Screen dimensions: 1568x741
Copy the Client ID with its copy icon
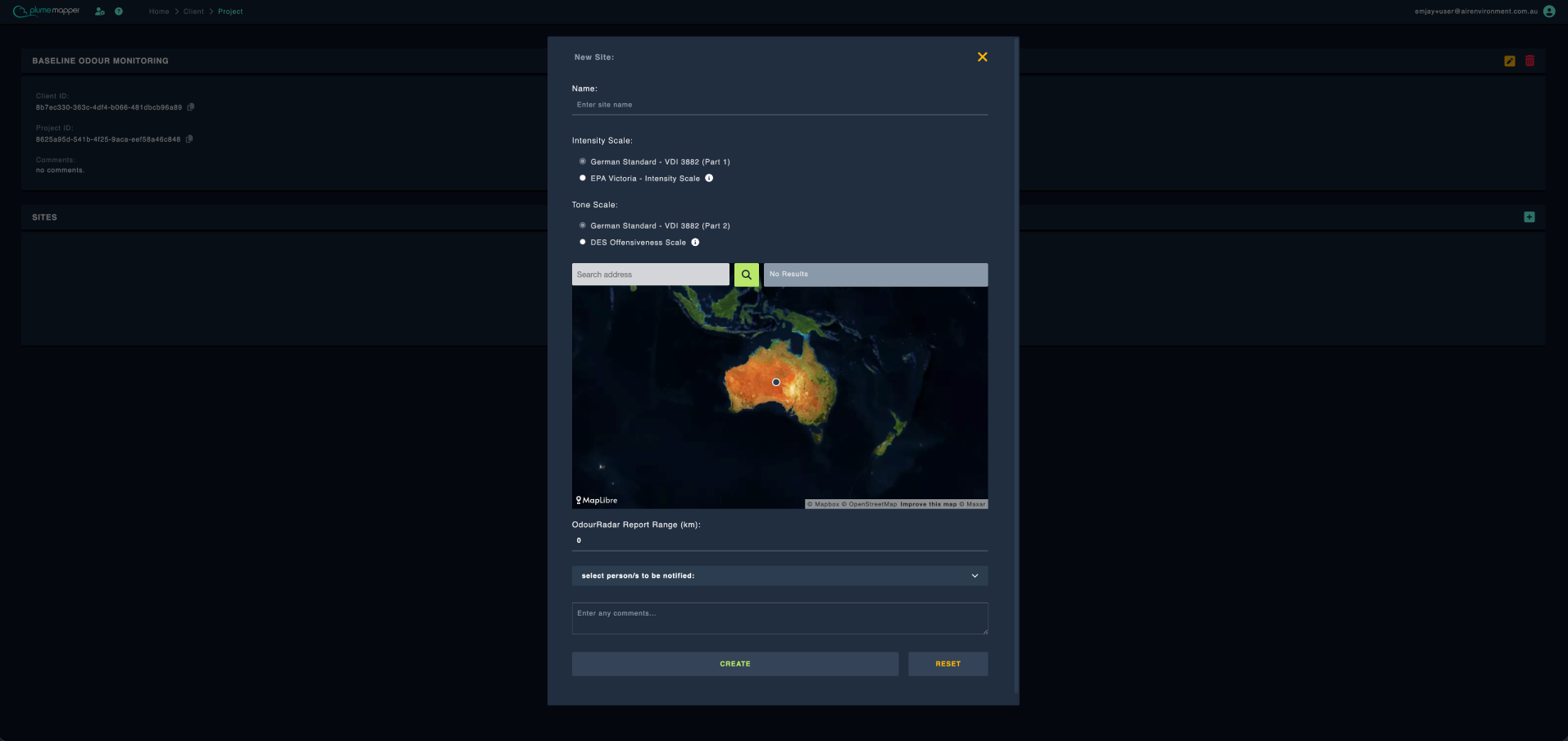click(191, 107)
